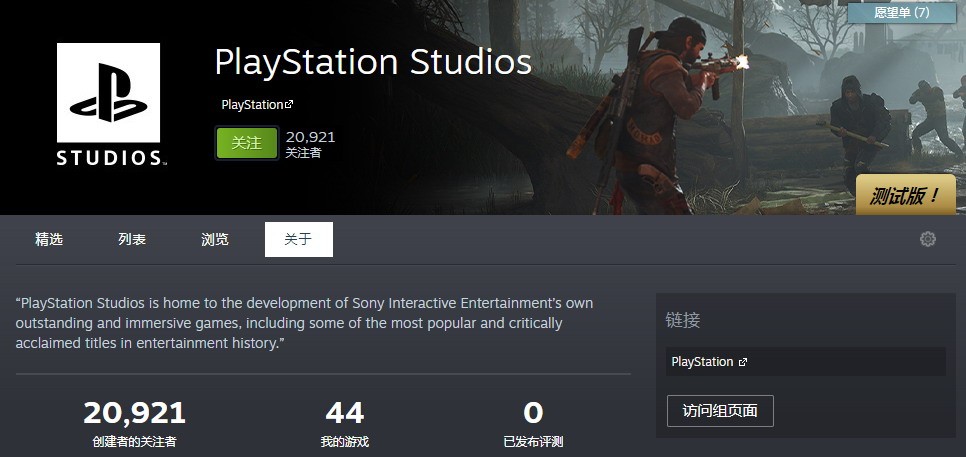966x457 pixels.
Task: Select the active 关于 tab
Action: (298, 240)
